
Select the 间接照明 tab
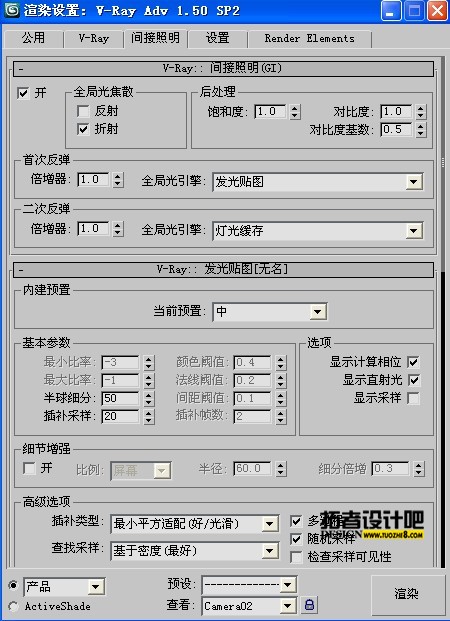pos(155,38)
